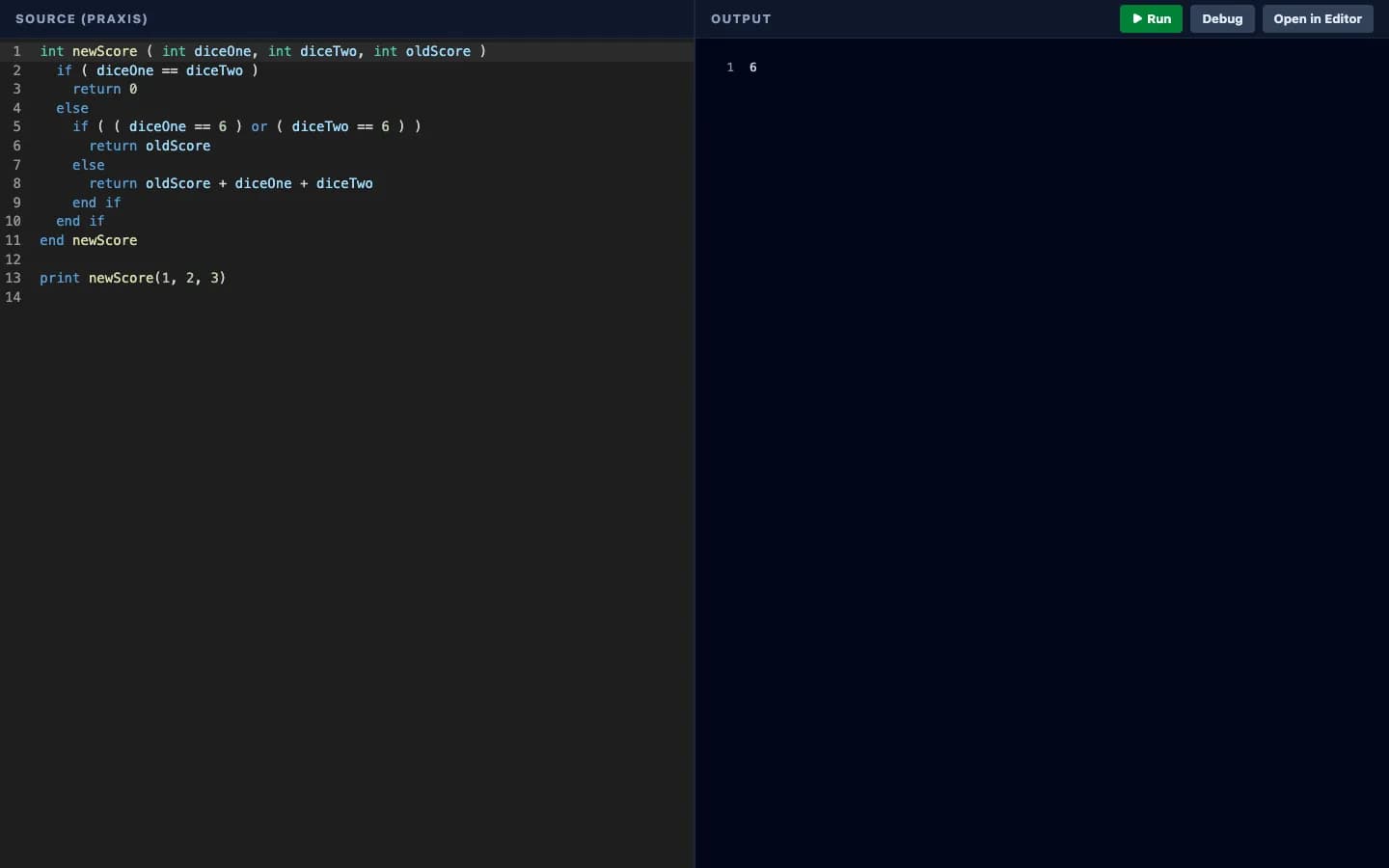This screenshot has width=1389, height=868.
Task: Click the "else" keyword on line 4
Action: point(72,108)
